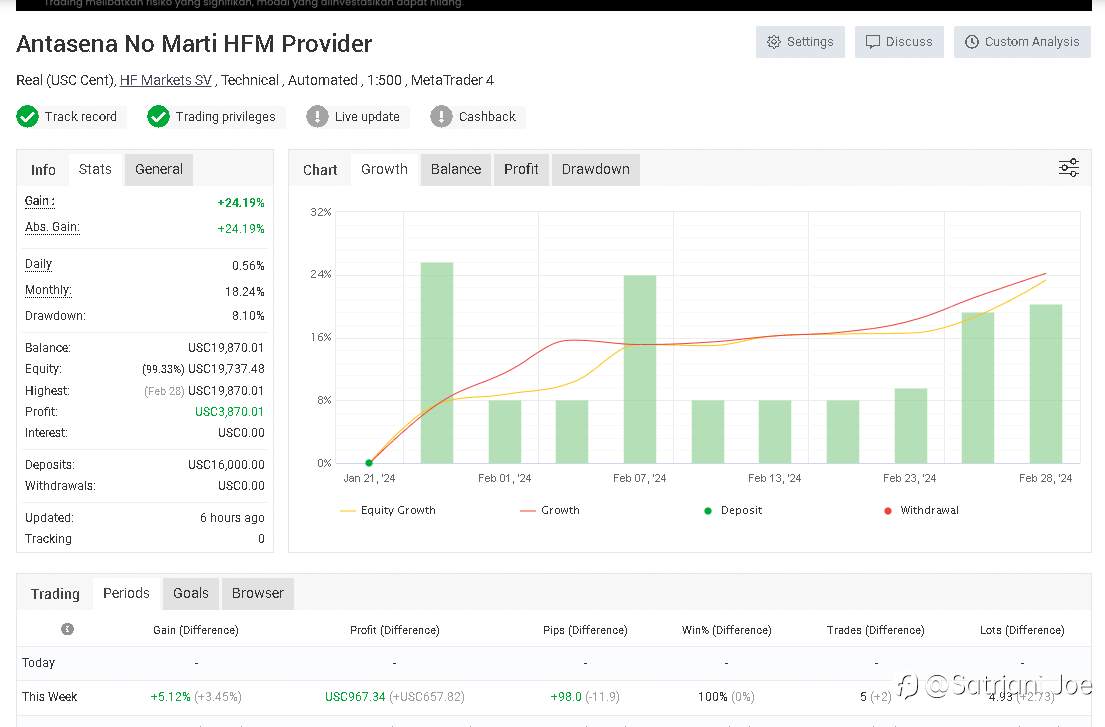The height and width of the screenshot is (727, 1105).
Task: Switch to the Drawdown chart tab
Action: [x=595, y=170]
